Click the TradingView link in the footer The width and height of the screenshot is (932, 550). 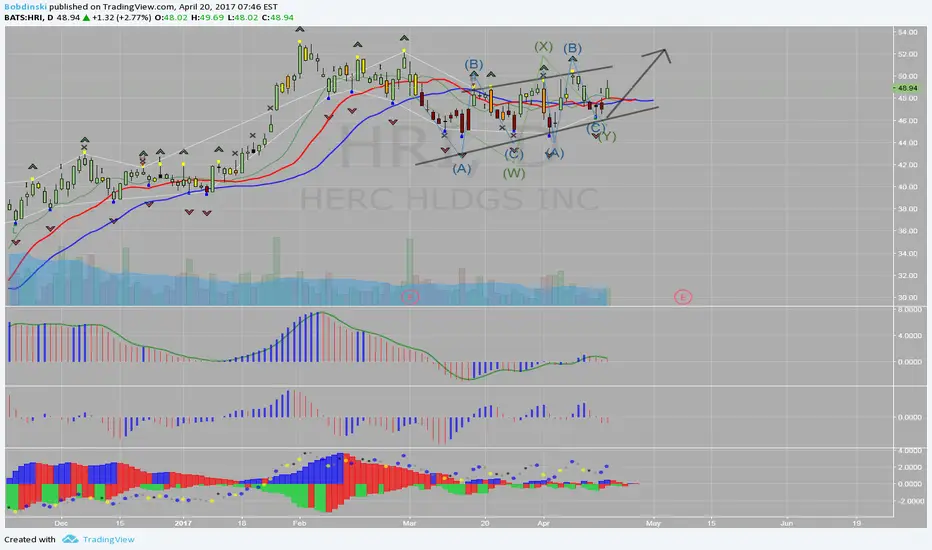tap(108, 539)
